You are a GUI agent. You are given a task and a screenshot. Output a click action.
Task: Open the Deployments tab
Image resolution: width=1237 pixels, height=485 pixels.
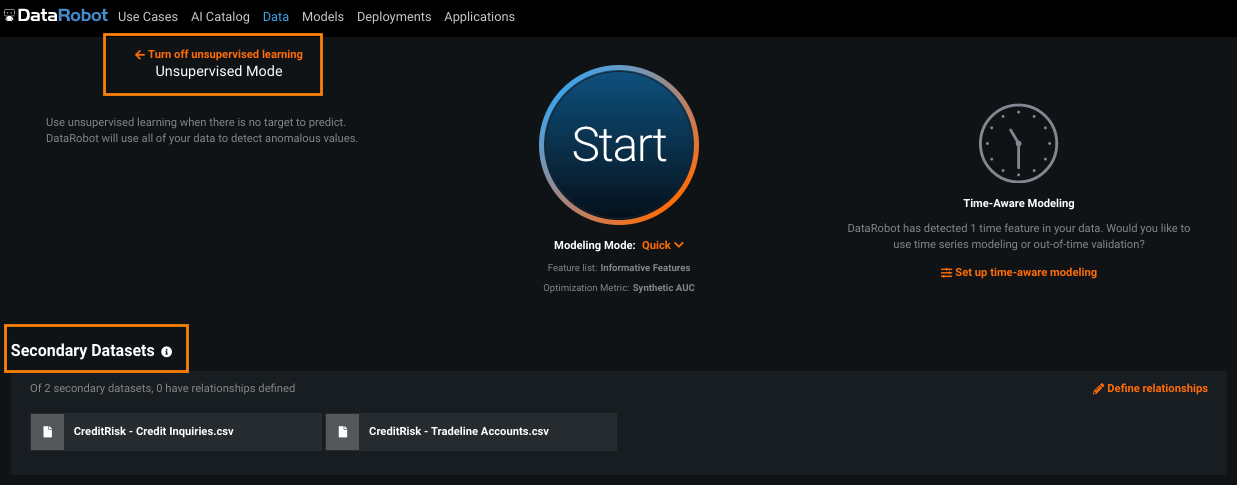pos(394,17)
